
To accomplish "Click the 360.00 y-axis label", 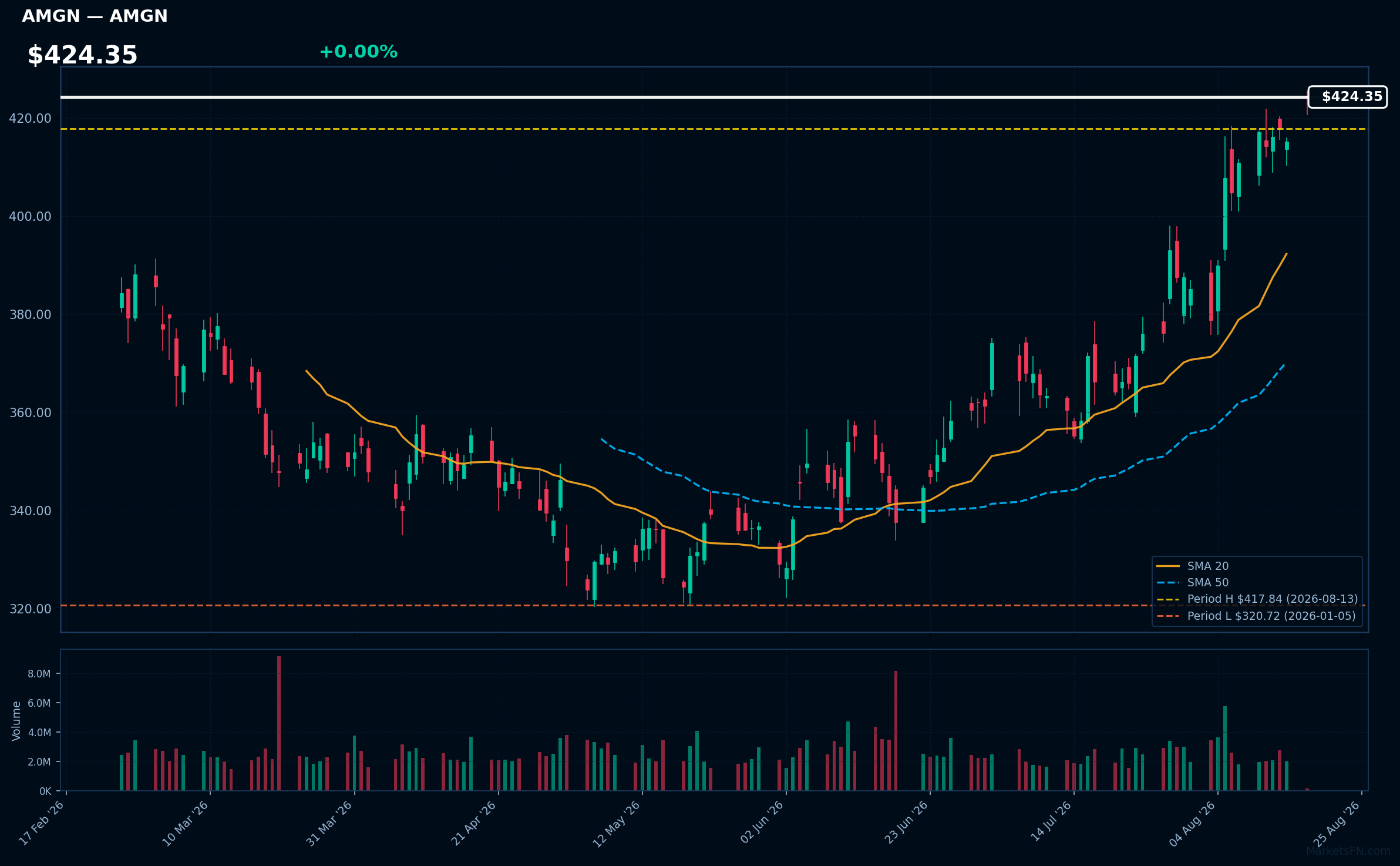I will click(x=30, y=413).
